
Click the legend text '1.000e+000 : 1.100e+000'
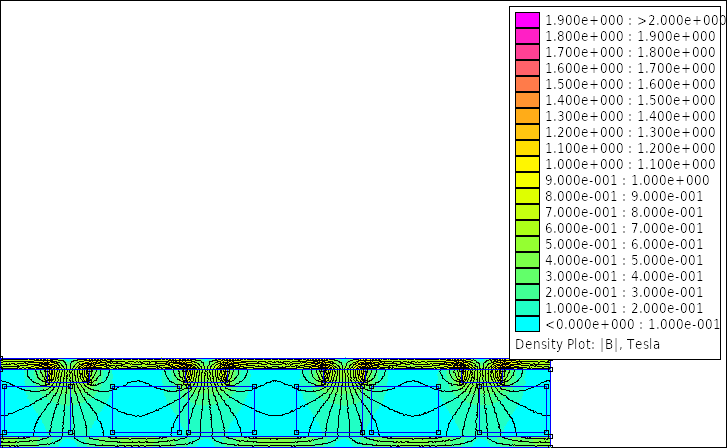630,164
